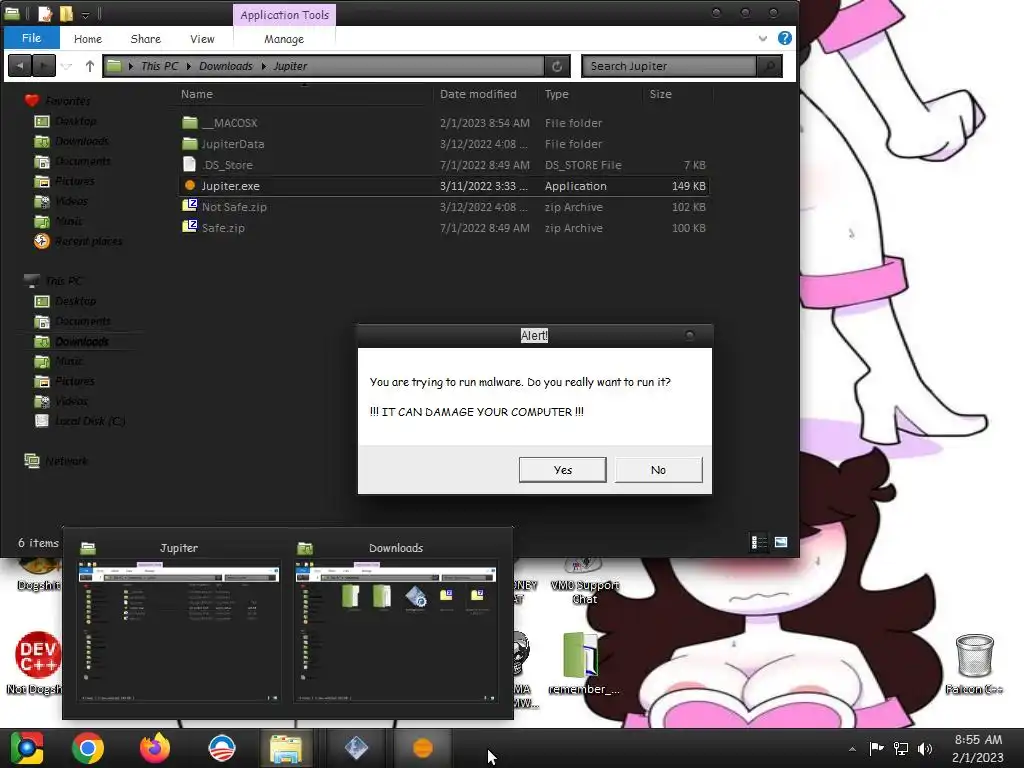This screenshot has height=768, width=1024.
Task: Switch to the View ribbon tab
Action: click(202, 39)
